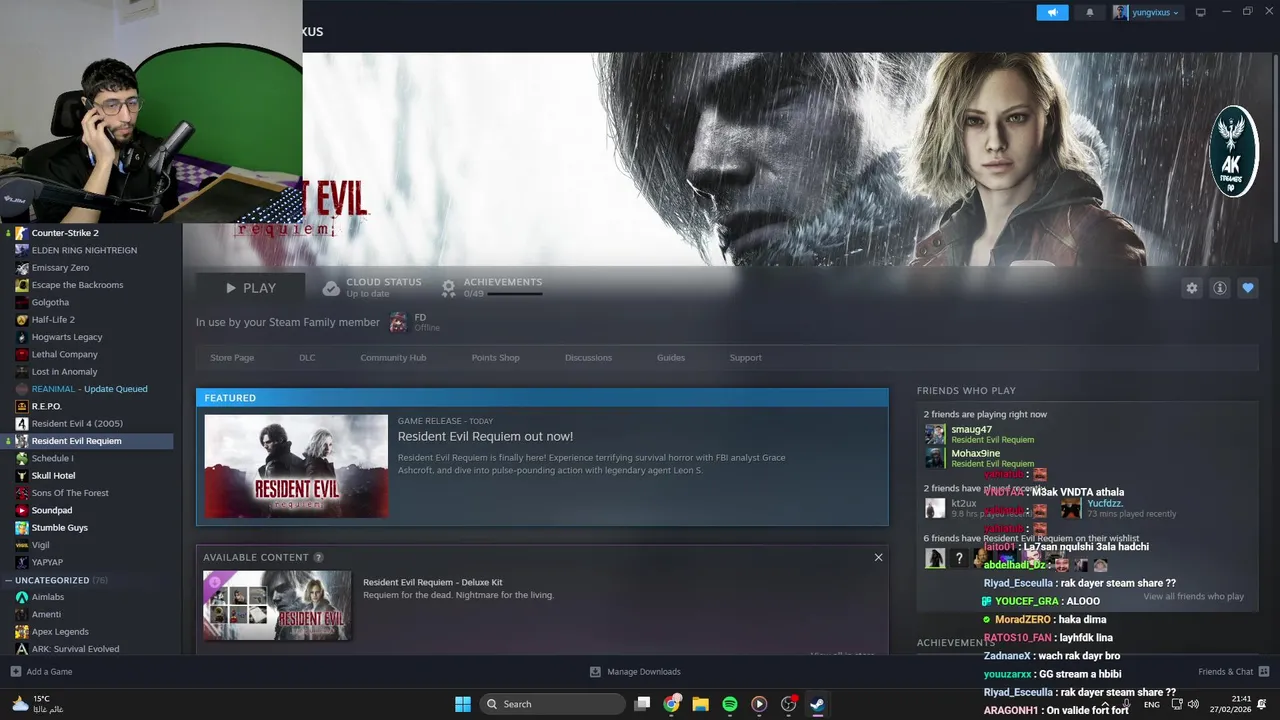This screenshot has width=1280, height=720.
Task: Select Aimlabs icon in library
Action: (22, 597)
